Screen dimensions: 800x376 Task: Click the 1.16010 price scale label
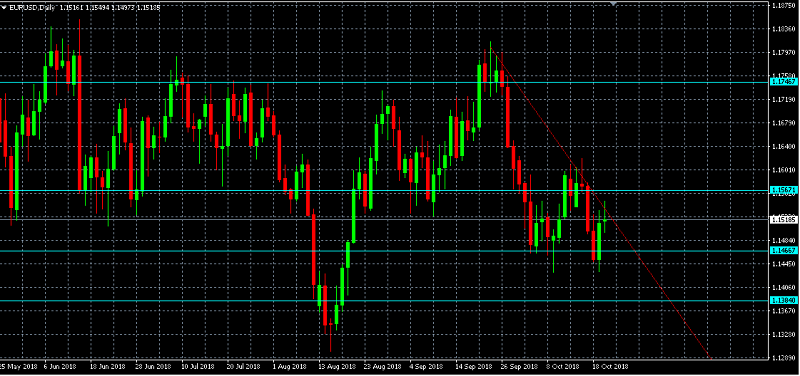pos(784,170)
